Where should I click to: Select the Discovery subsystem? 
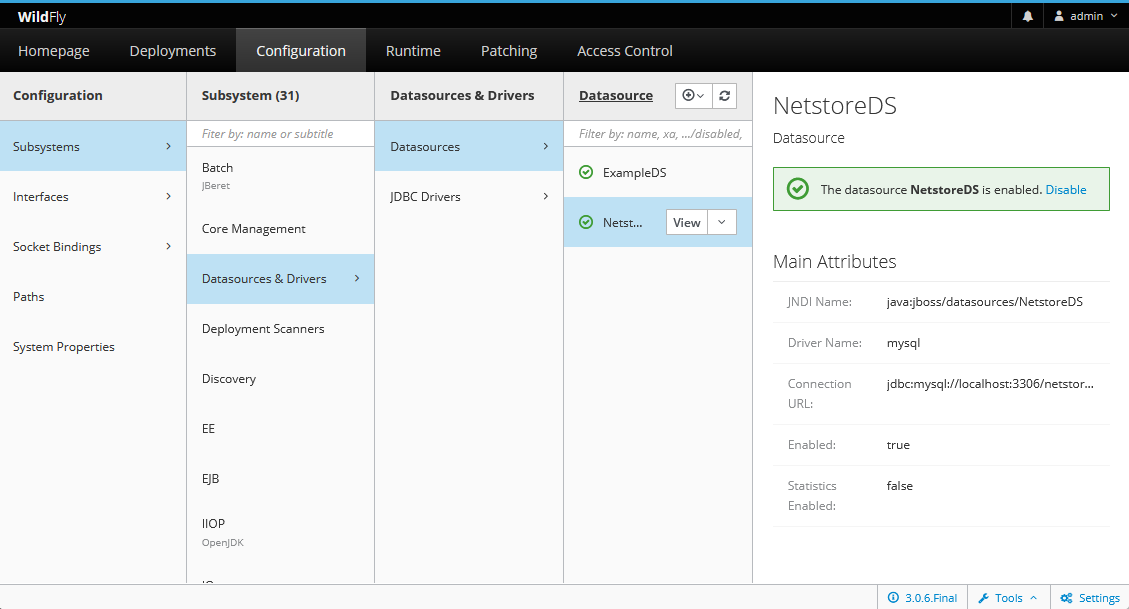280,379
